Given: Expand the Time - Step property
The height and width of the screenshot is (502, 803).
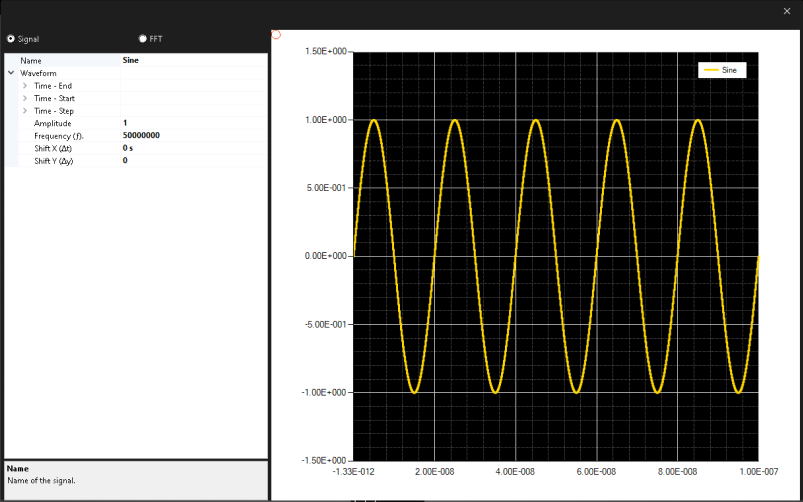Looking at the screenshot, I should click(x=25, y=111).
